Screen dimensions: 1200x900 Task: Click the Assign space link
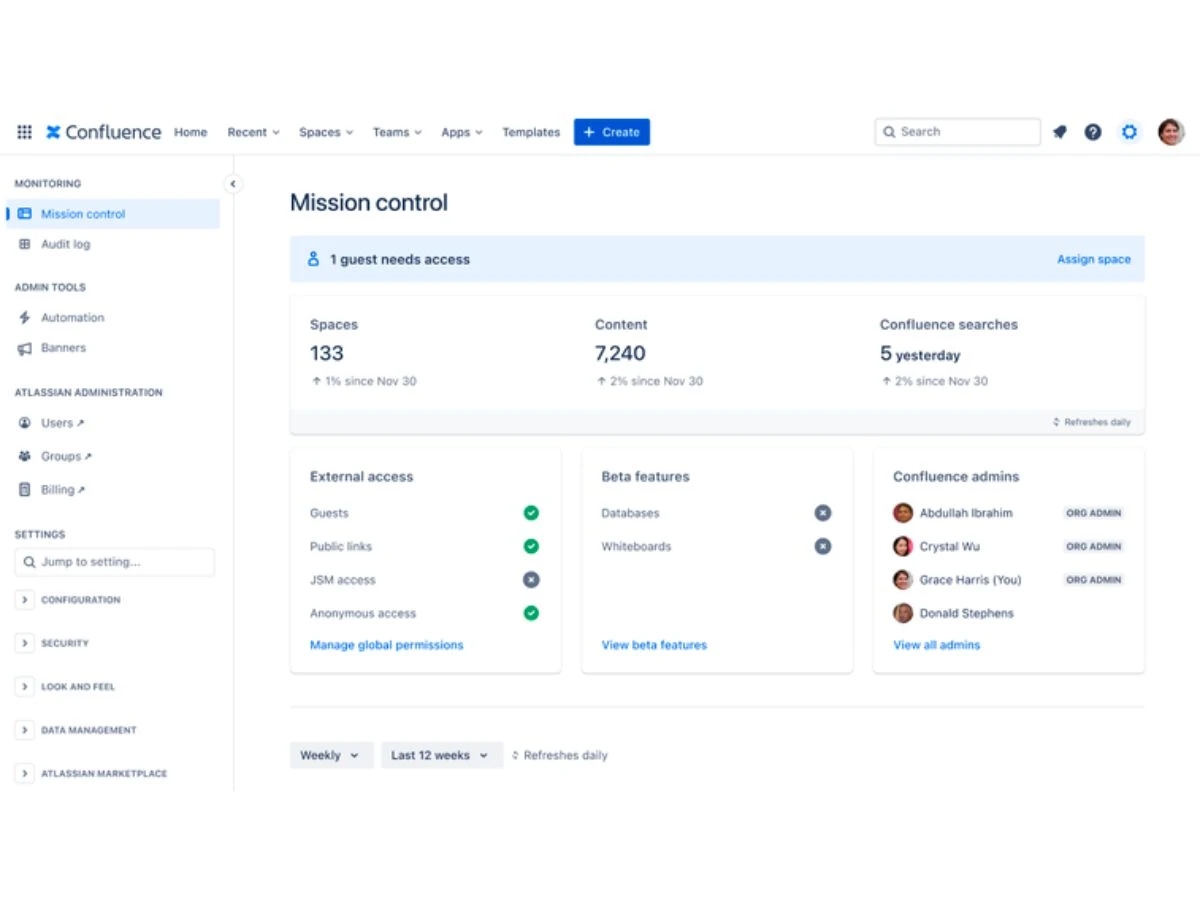click(x=1094, y=259)
